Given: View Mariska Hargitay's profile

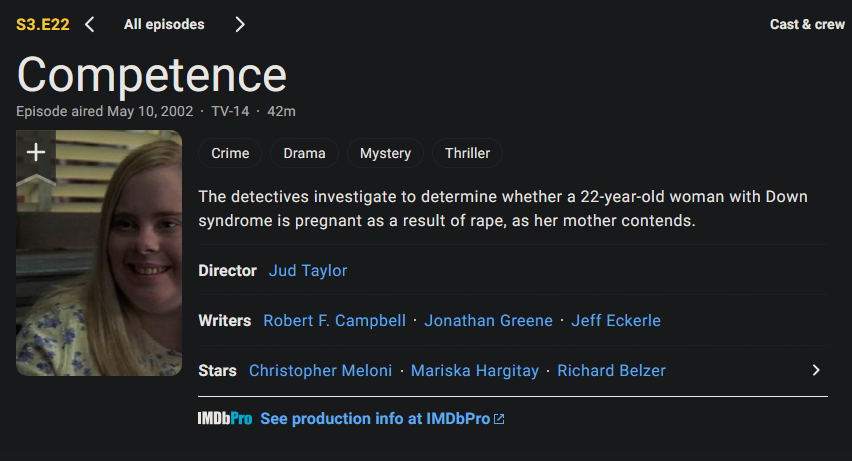Looking at the screenshot, I should [x=474, y=370].
